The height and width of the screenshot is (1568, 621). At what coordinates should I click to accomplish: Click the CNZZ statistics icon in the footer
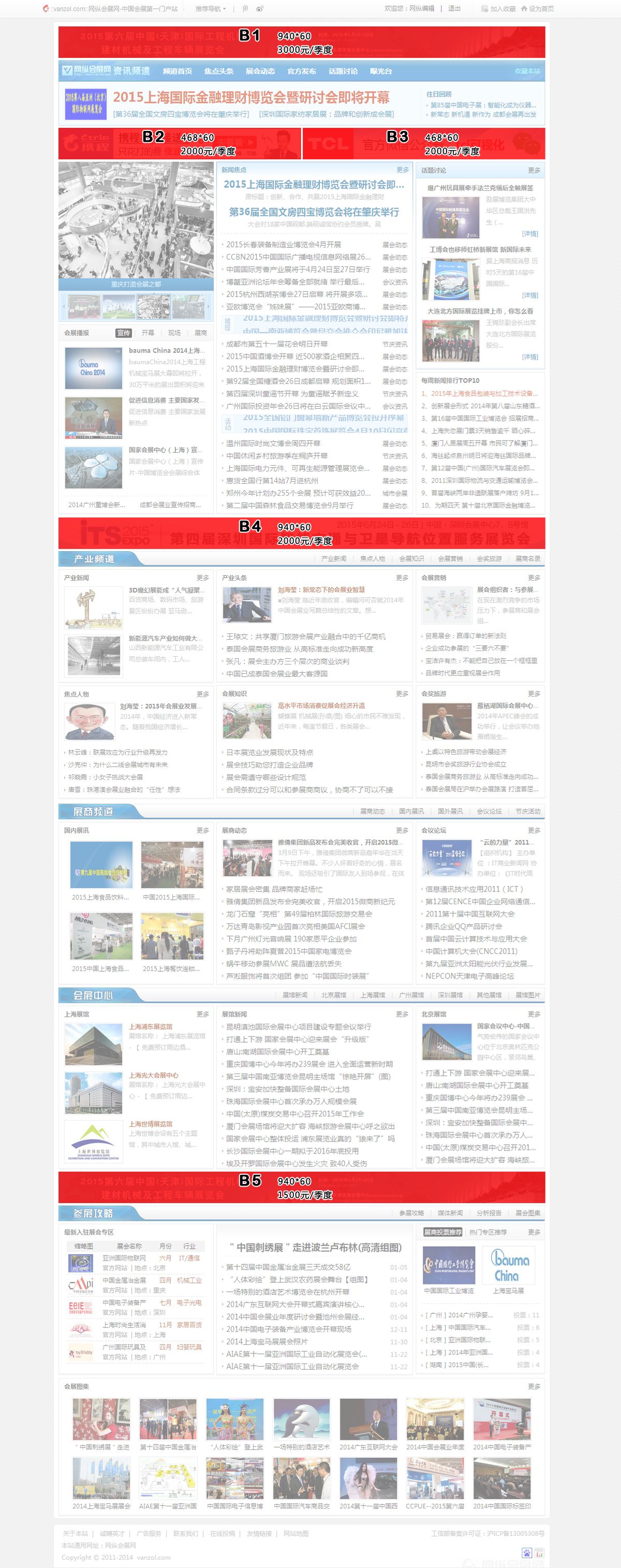(539, 1552)
